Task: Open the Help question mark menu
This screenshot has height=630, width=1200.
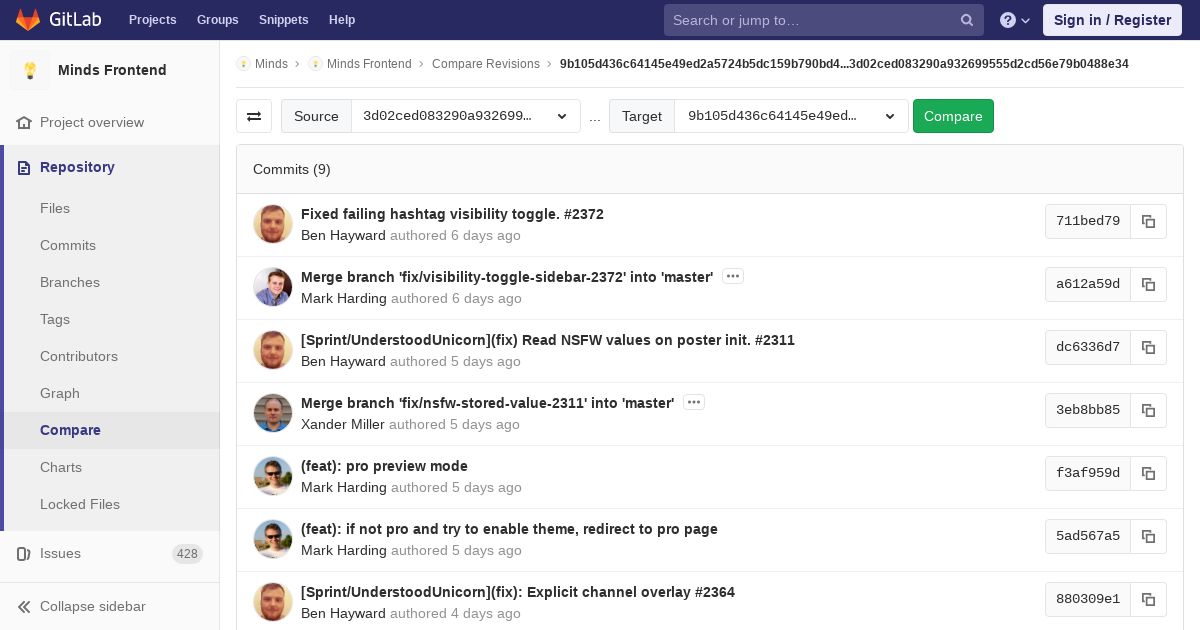Action: (x=1014, y=20)
